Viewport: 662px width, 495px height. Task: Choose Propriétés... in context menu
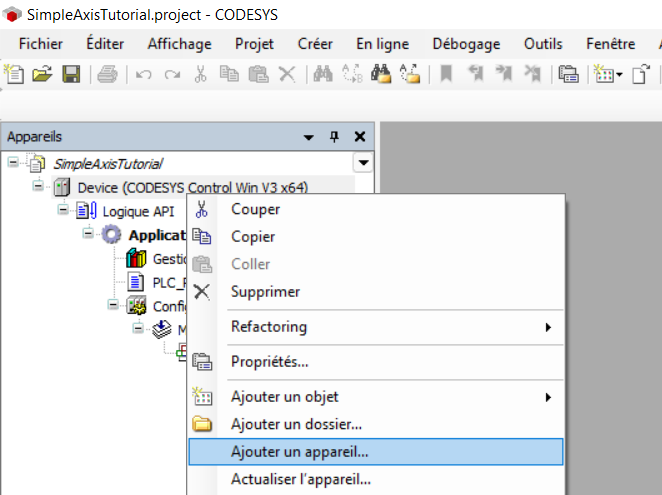[x=376, y=362]
